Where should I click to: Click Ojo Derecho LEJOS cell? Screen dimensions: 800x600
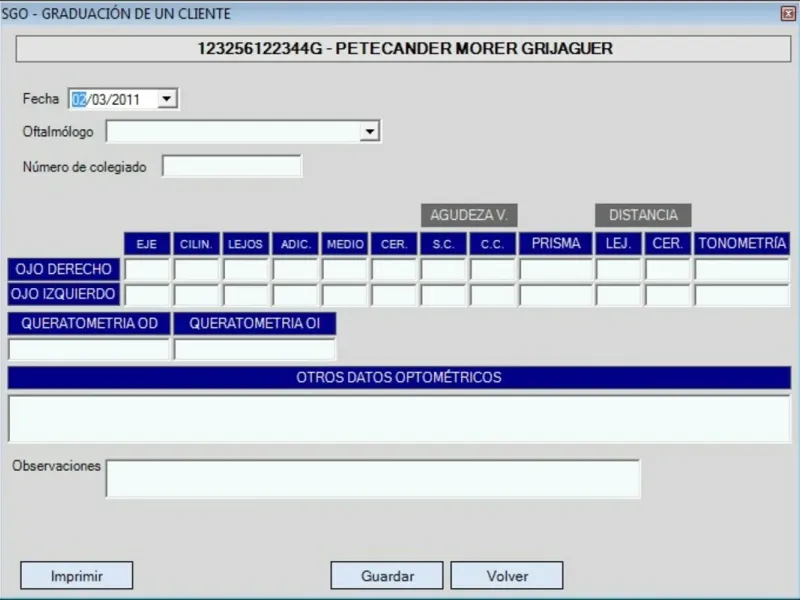245,269
